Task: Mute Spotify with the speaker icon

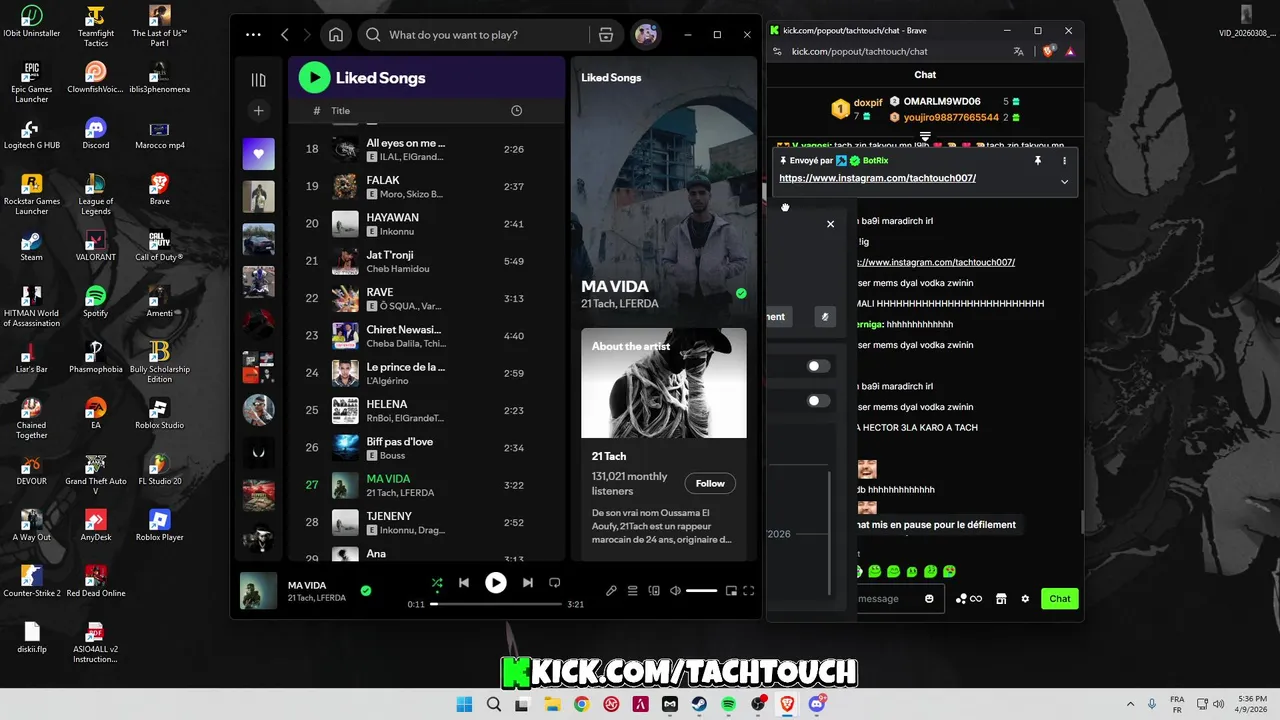Action: 675,591
